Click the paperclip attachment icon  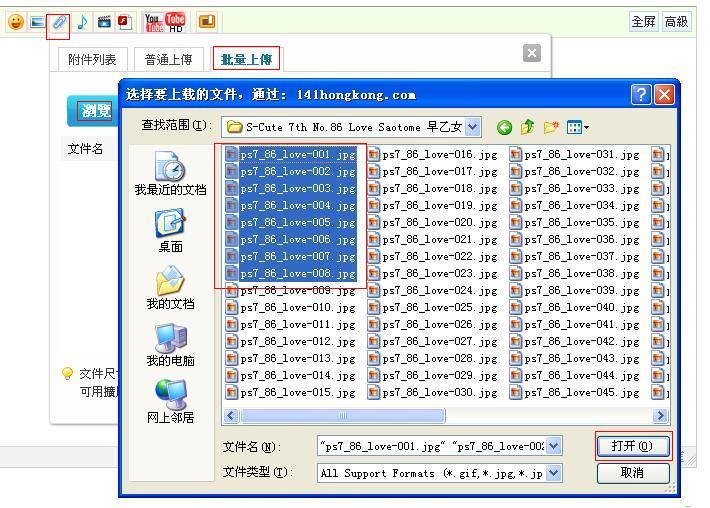(x=58, y=21)
